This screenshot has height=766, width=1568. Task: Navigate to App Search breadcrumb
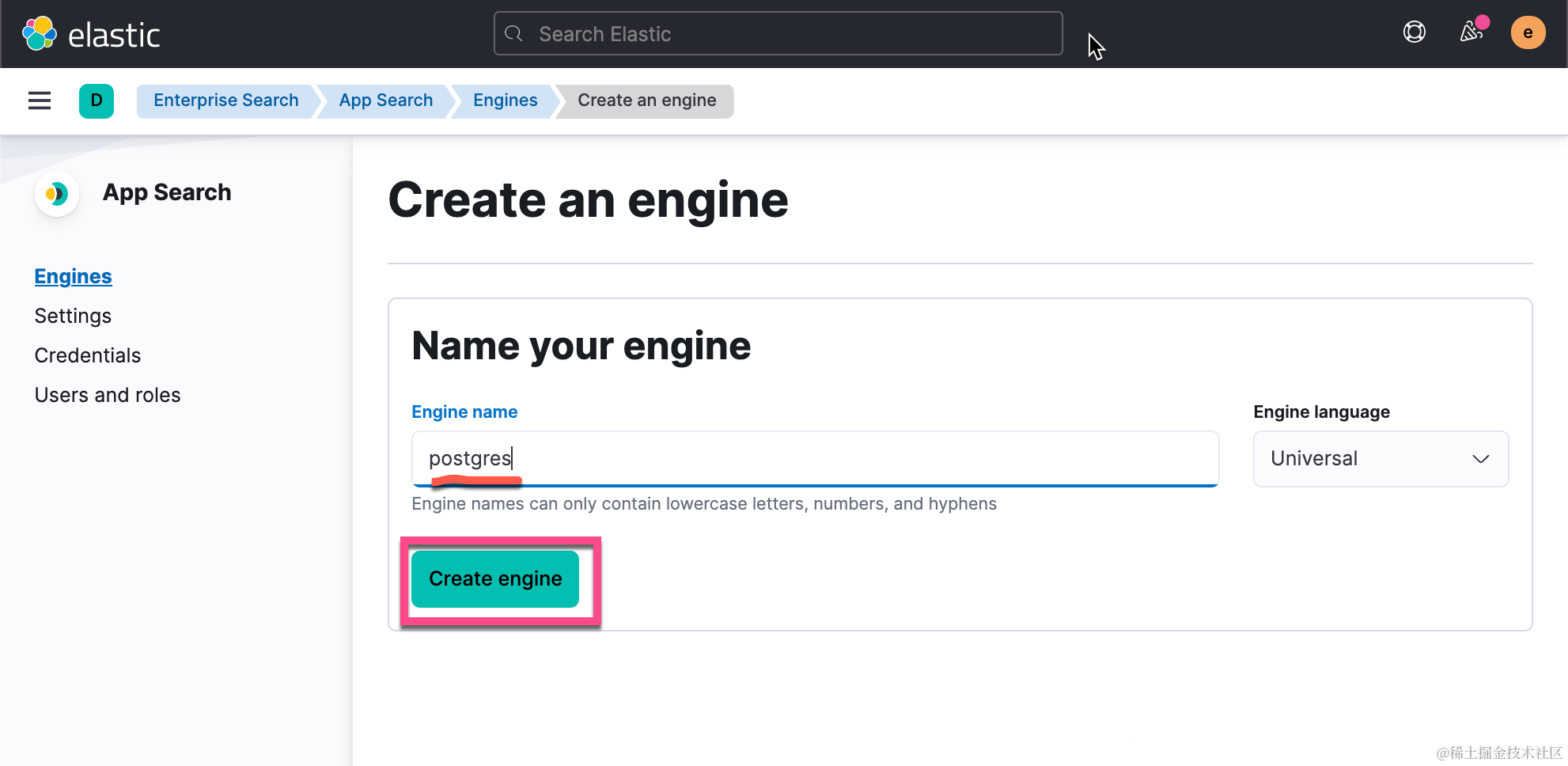pos(385,100)
